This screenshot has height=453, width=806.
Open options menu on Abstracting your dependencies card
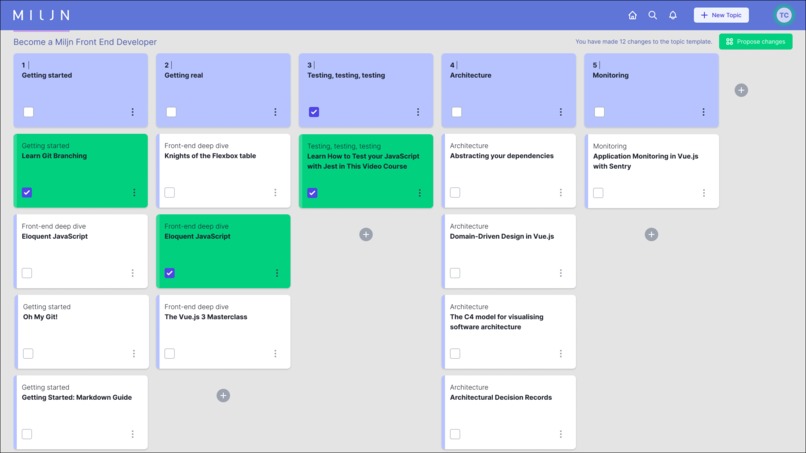pyautogui.click(x=561, y=192)
